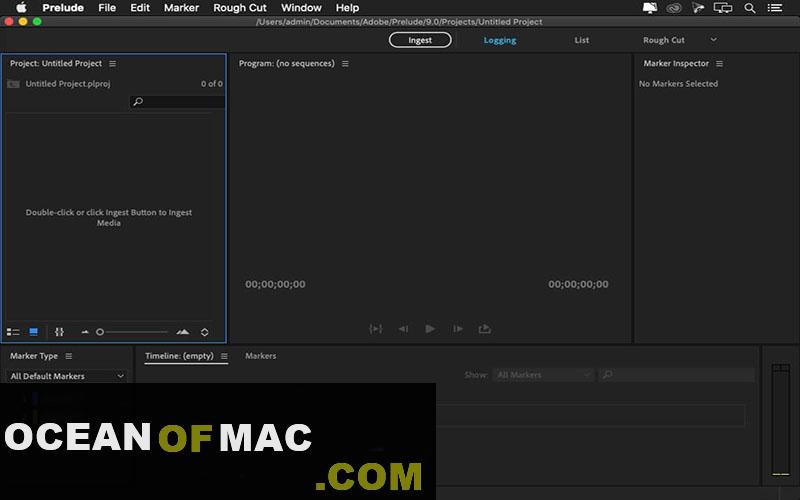
Task: Open the workspace overflow chevron
Action: pos(713,40)
